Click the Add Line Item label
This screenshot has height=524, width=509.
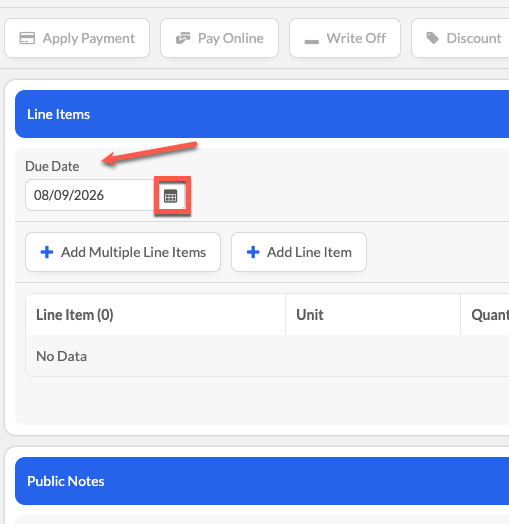309,252
